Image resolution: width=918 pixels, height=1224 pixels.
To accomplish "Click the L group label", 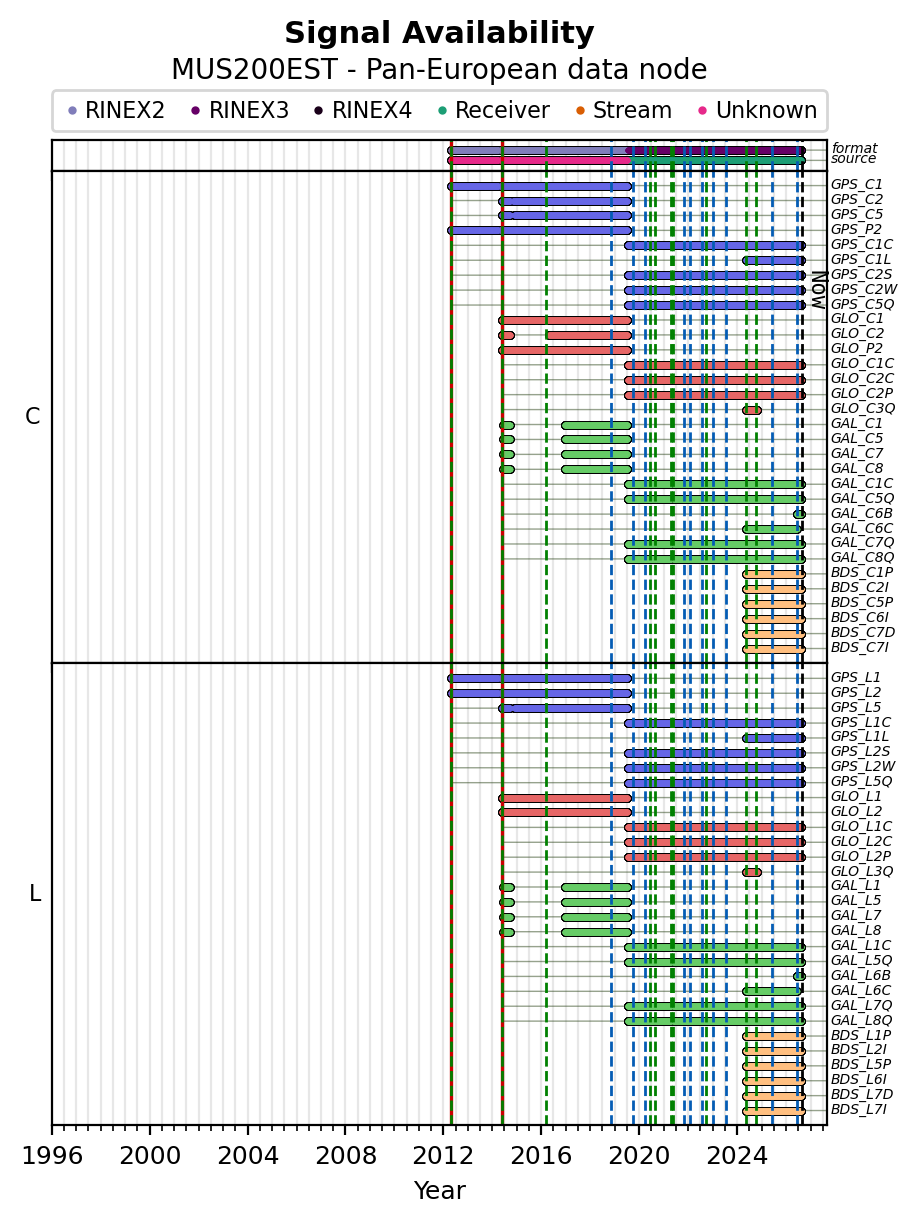I will tap(35, 894).
